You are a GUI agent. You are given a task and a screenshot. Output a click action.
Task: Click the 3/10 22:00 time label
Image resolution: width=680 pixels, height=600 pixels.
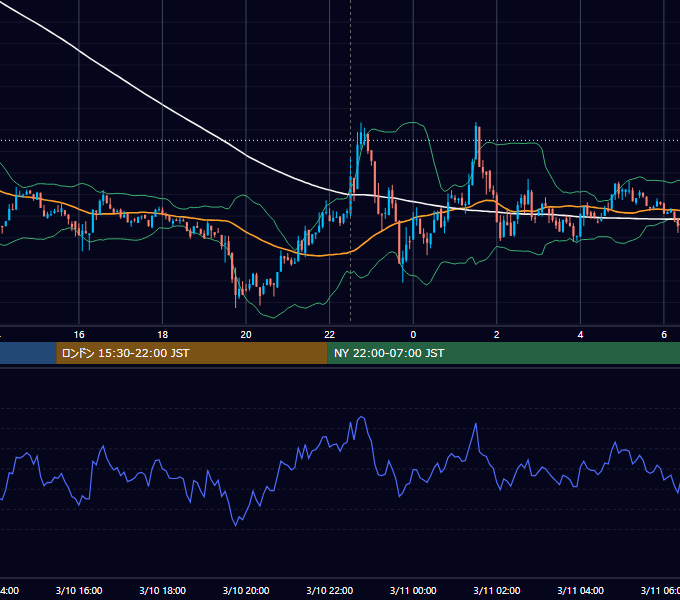click(x=330, y=591)
